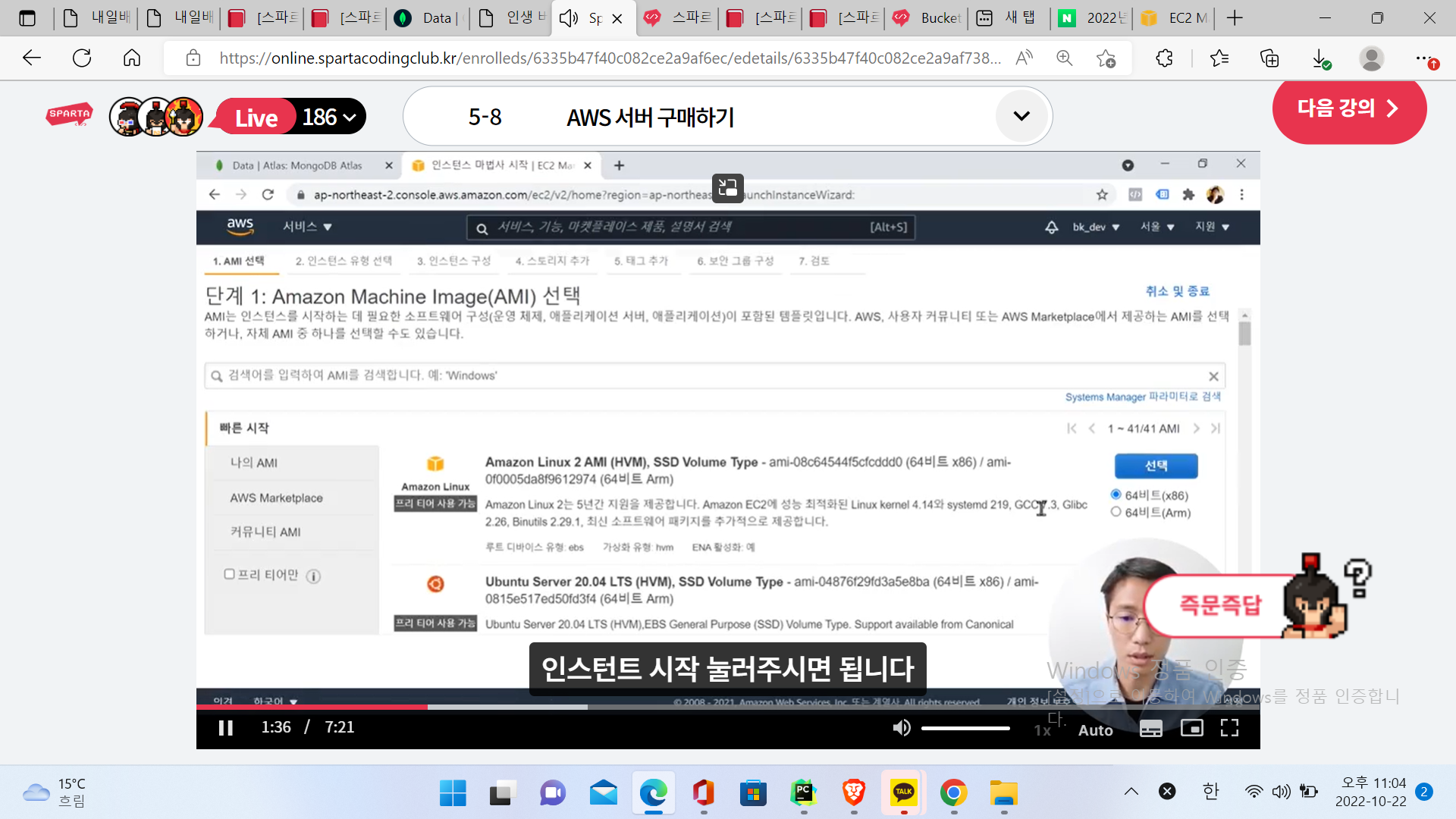Click the AWS logo
Image resolution: width=1456 pixels, height=819 pixels.
(x=240, y=226)
